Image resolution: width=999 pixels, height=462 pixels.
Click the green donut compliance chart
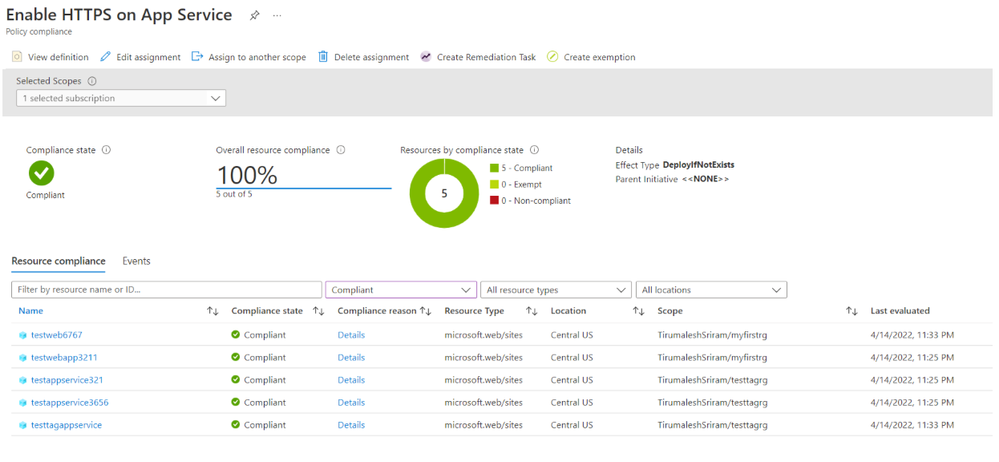pos(444,194)
